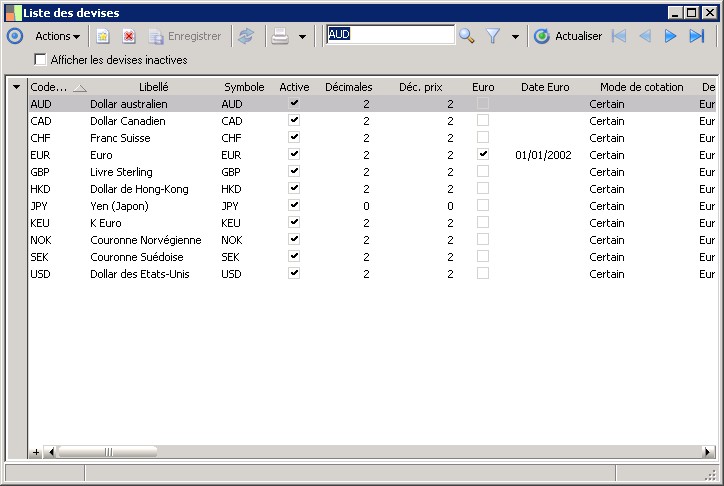Select the Franc Suisse label cell
This screenshot has height=486, width=724.
(x=120, y=138)
